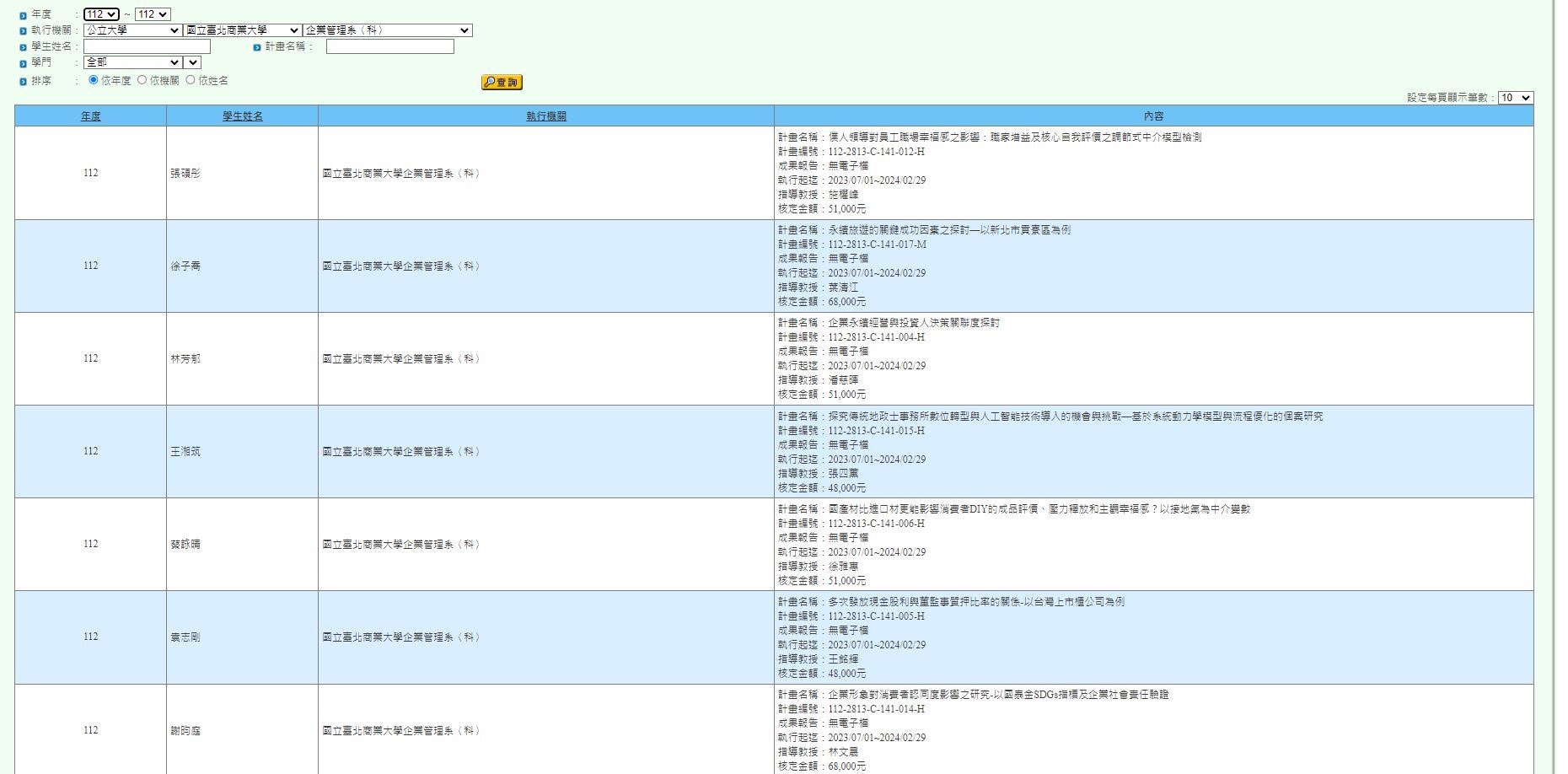Click student name 徐子喬

(x=185, y=266)
